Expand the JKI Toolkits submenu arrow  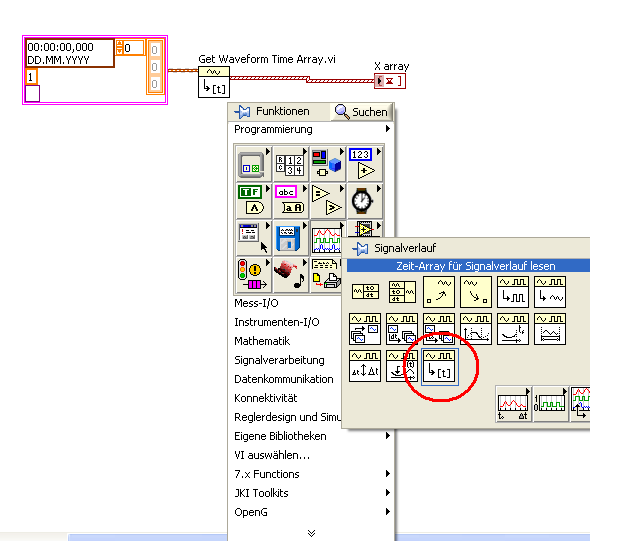pyautogui.click(x=387, y=492)
